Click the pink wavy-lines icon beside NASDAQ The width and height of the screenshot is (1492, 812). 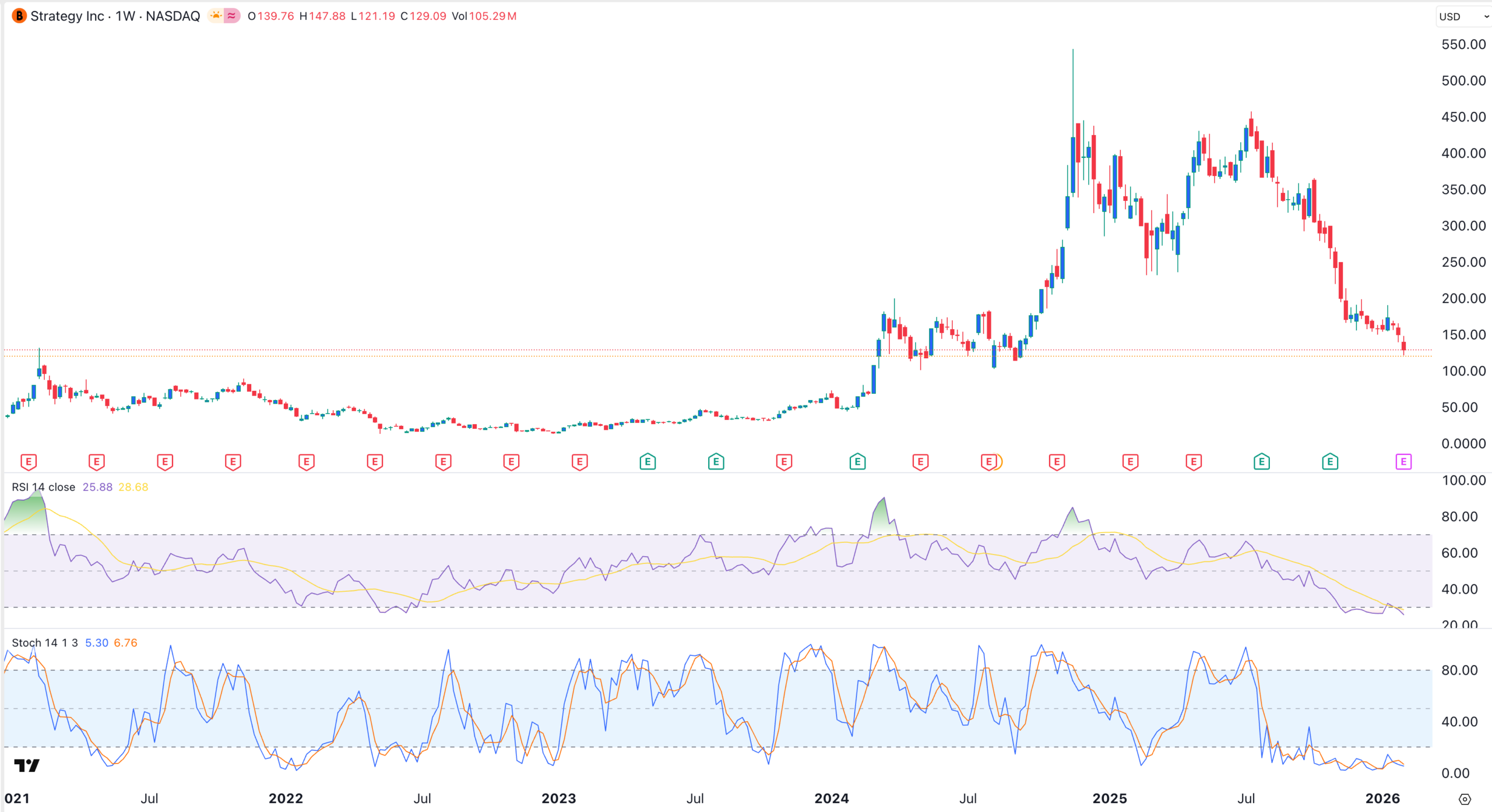point(232,16)
